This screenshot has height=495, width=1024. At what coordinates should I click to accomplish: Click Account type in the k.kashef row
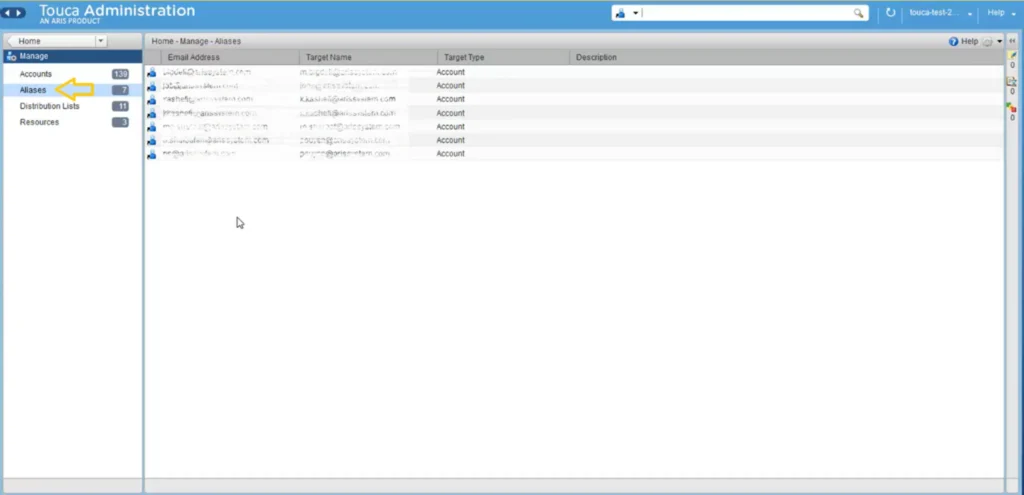click(451, 99)
